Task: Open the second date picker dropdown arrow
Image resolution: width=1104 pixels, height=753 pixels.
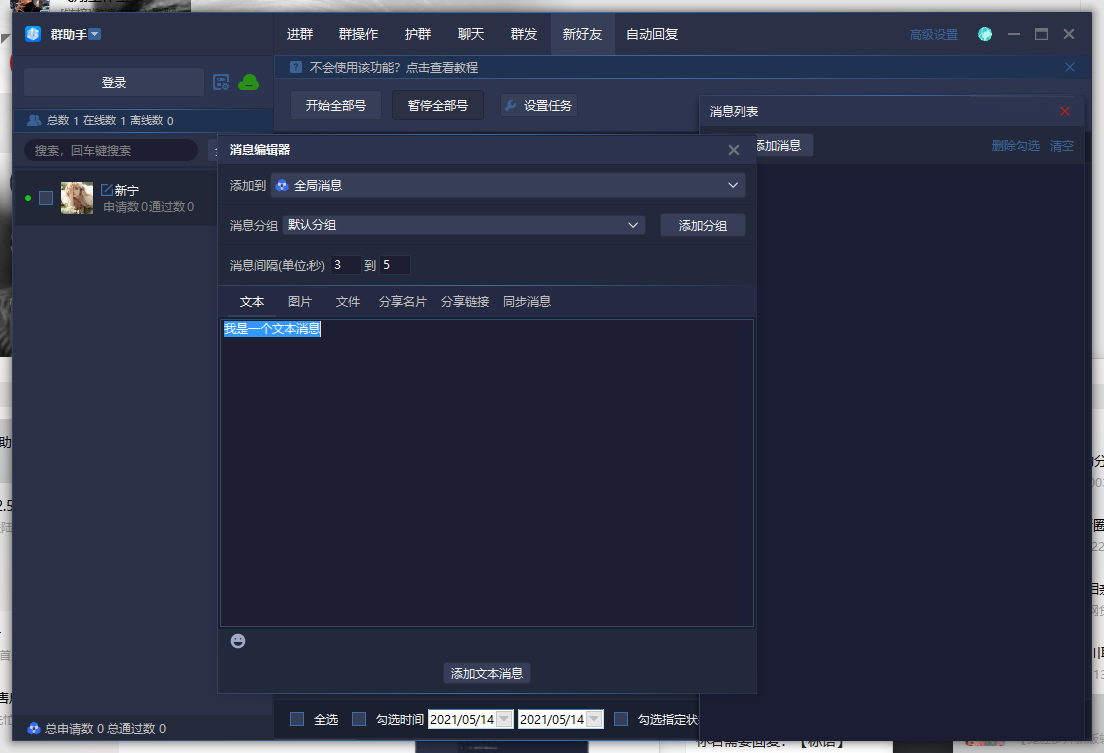Action: pos(594,719)
